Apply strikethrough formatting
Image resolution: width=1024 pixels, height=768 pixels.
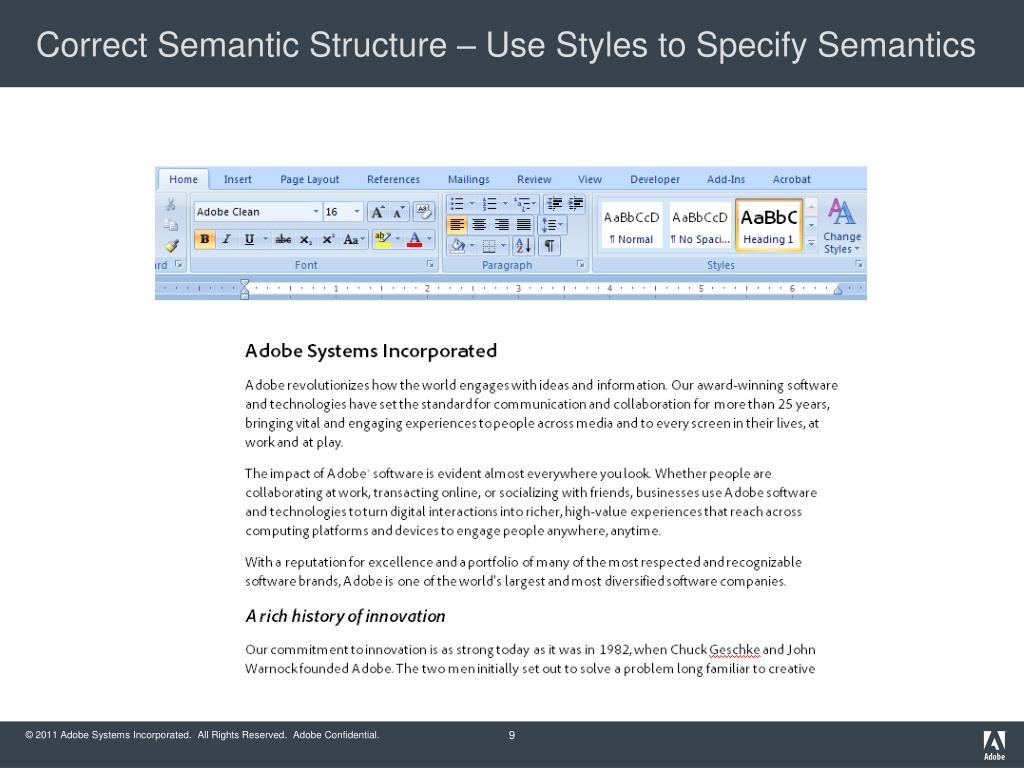[283, 240]
